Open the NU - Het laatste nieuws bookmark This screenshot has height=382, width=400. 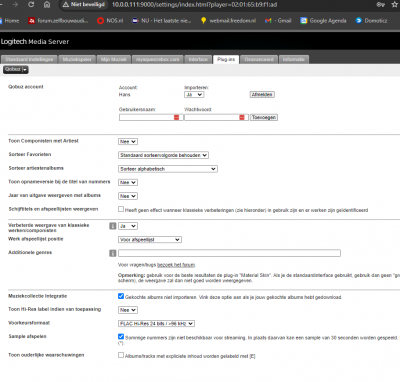pyautogui.click(x=162, y=21)
